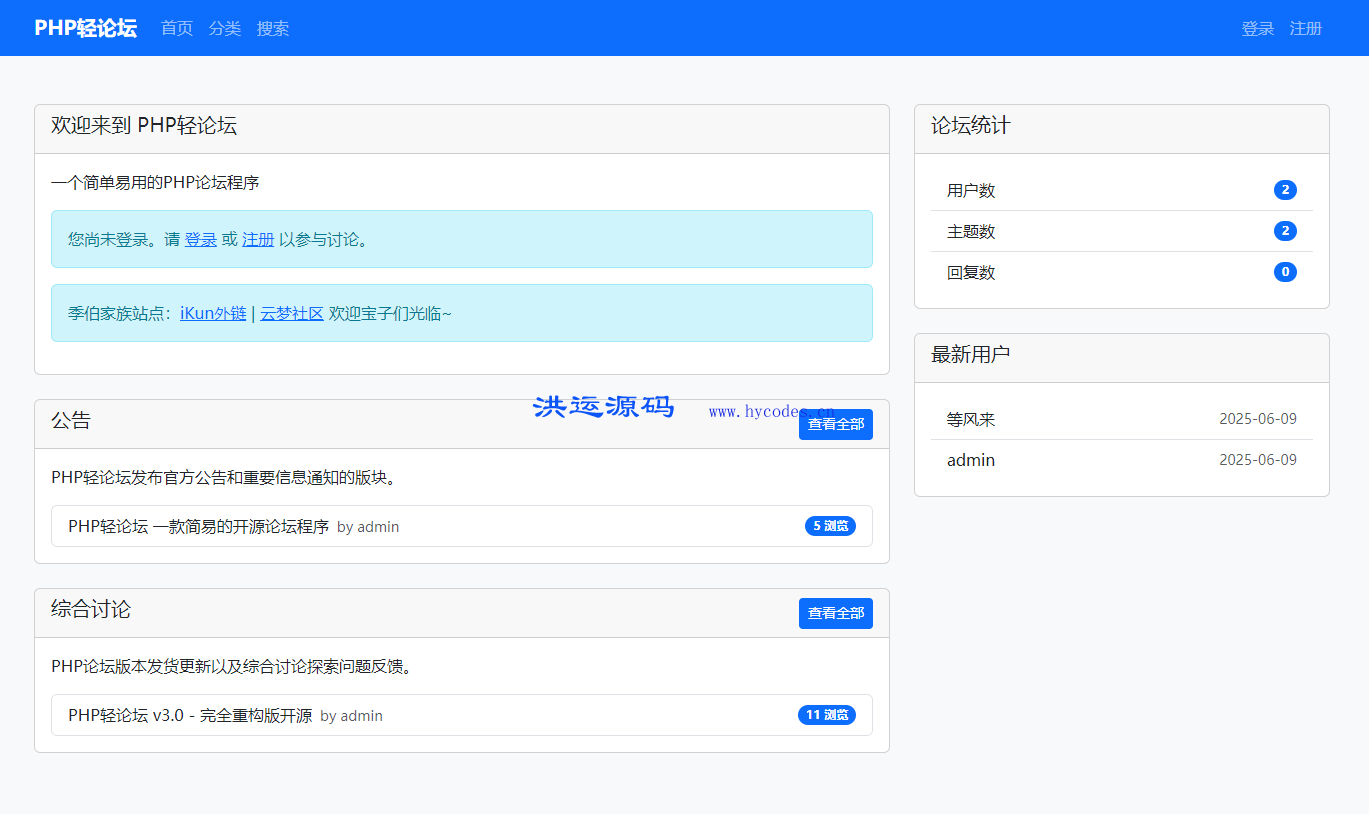Click the 欢迎来到 PHP轻论坛 card header
The height and width of the screenshot is (814, 1369).
(462, 129)
